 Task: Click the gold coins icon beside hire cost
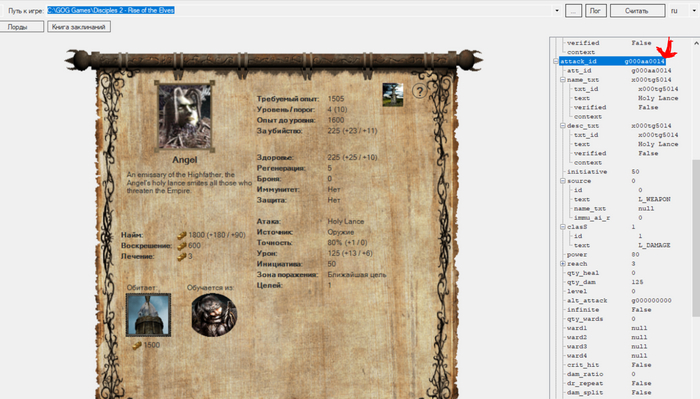[x=182, y=235]
